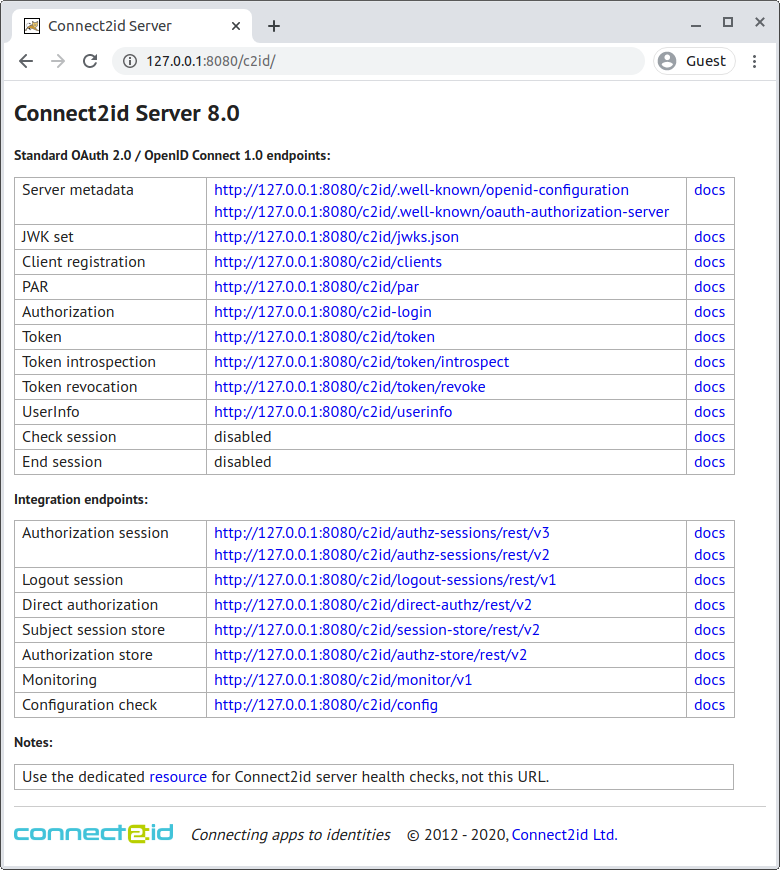Image resolution: width=780 pixels, height=870 pixels.
Task: Open docs for End session row
Action: 709,462
